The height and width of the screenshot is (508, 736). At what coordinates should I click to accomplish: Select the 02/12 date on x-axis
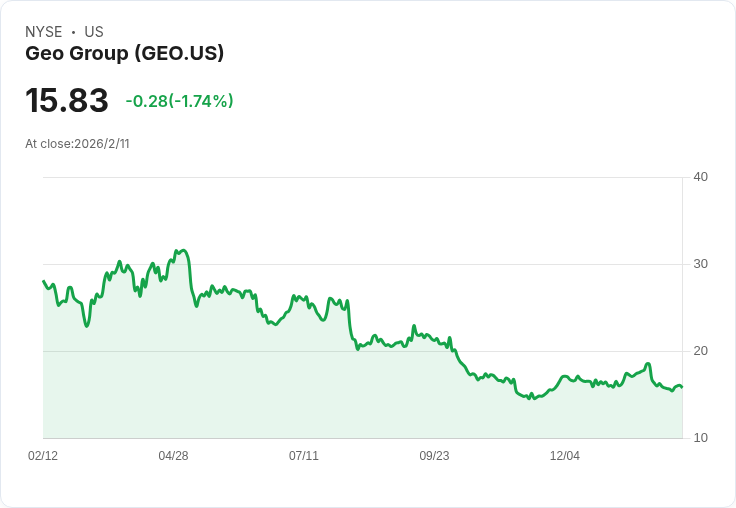coord(43,456)
